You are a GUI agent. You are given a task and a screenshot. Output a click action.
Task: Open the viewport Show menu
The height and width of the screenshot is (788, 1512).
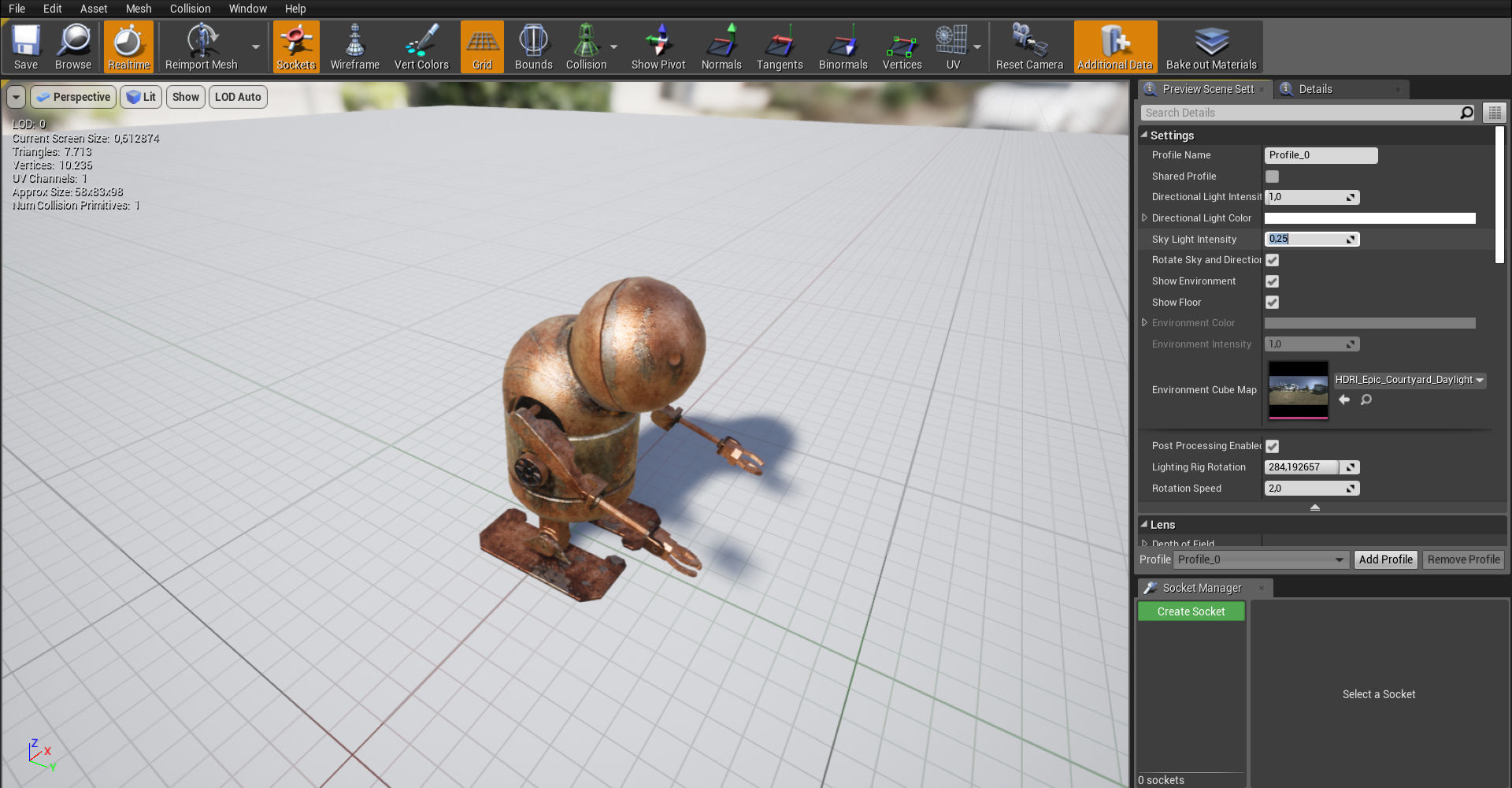186,97
